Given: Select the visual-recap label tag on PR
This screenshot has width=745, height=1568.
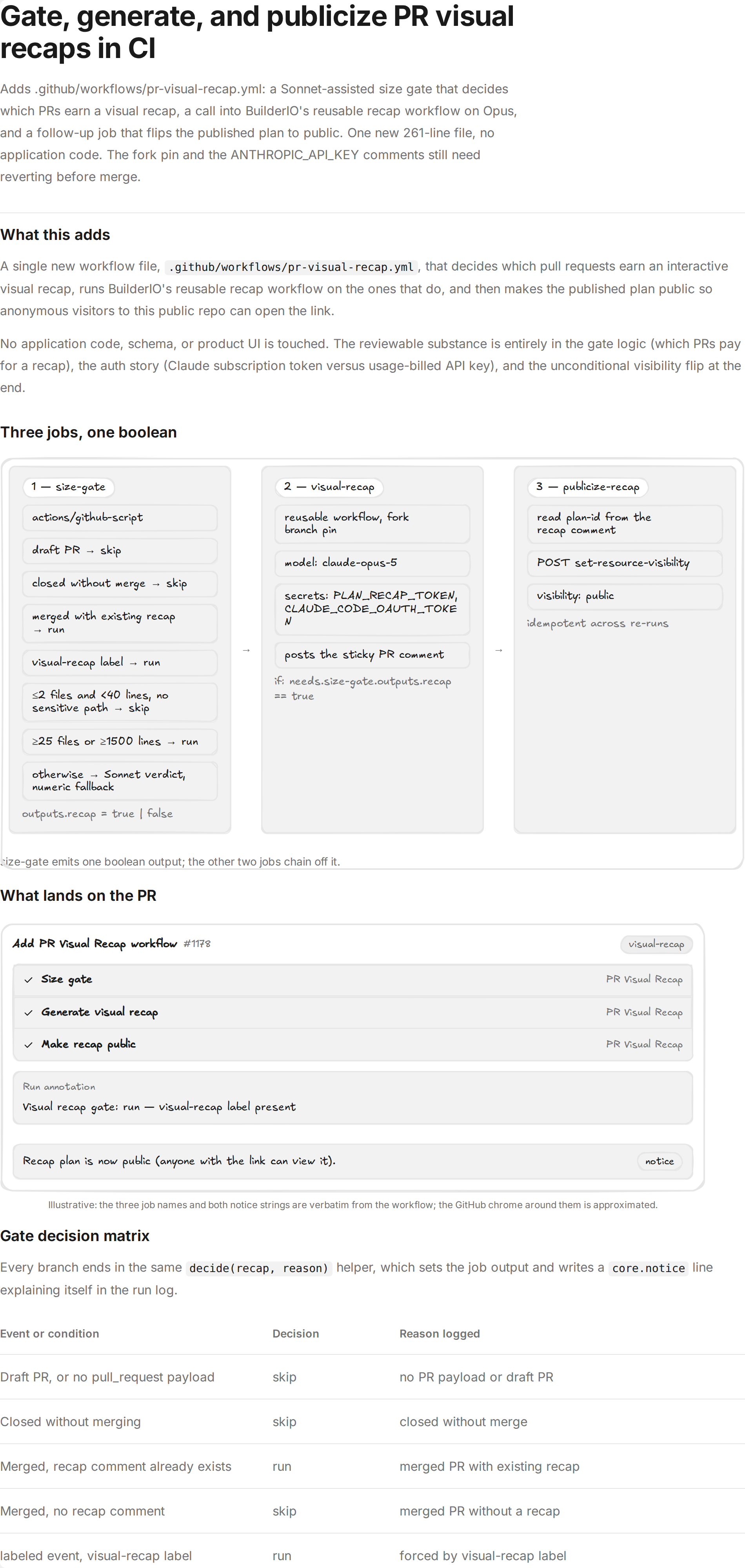Looking at the screenshot, I should pyautogui.click(x=656, y=944).
